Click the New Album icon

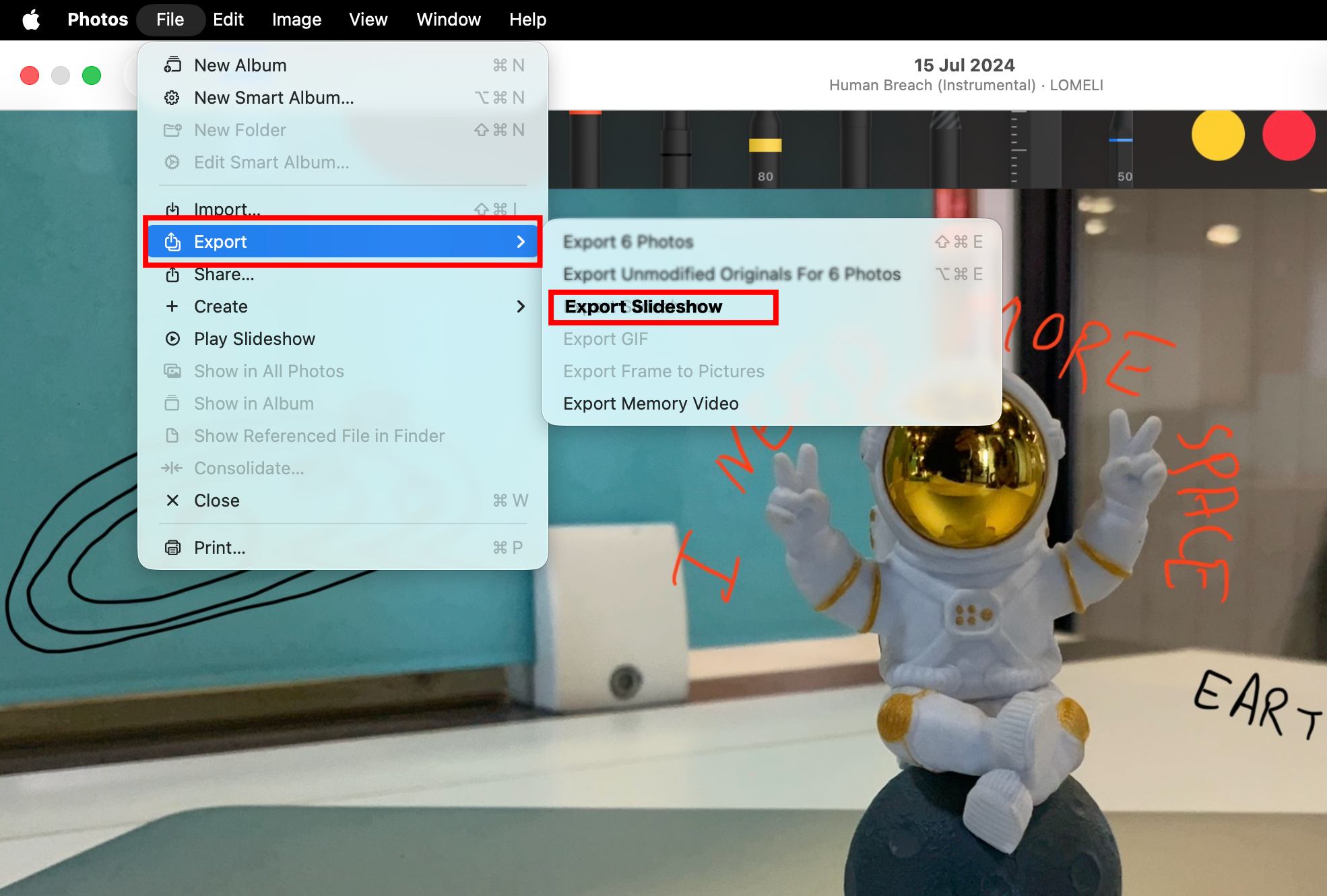[172, 65]
